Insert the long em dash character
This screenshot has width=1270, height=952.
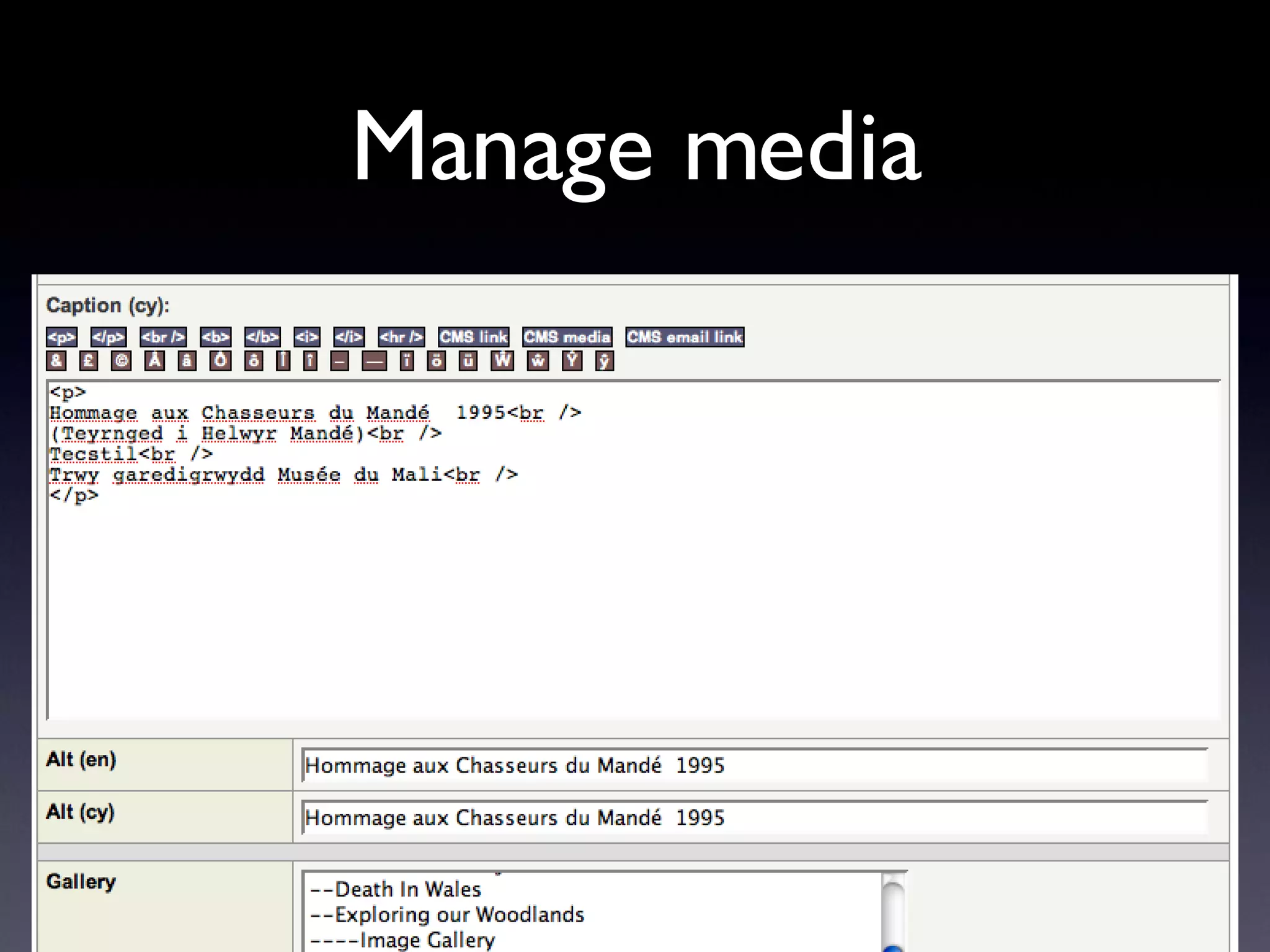point(375,361)
